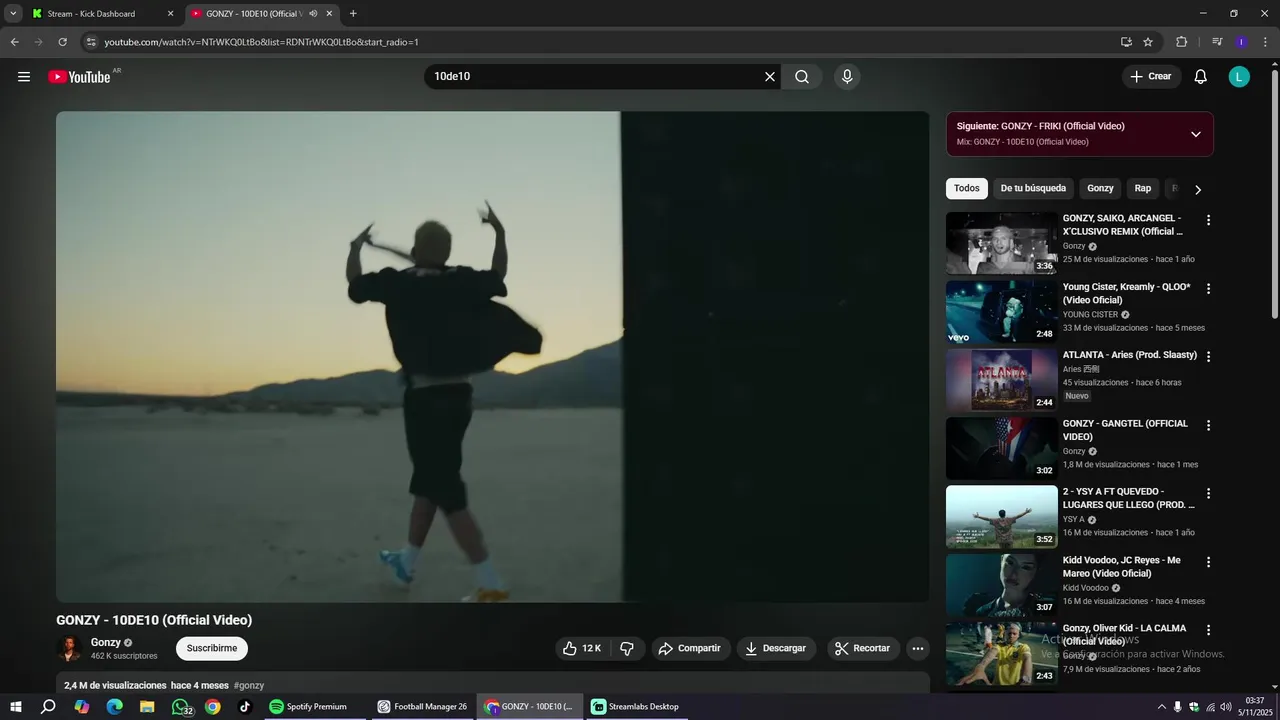Click the Descargar download button

[776, 648]
